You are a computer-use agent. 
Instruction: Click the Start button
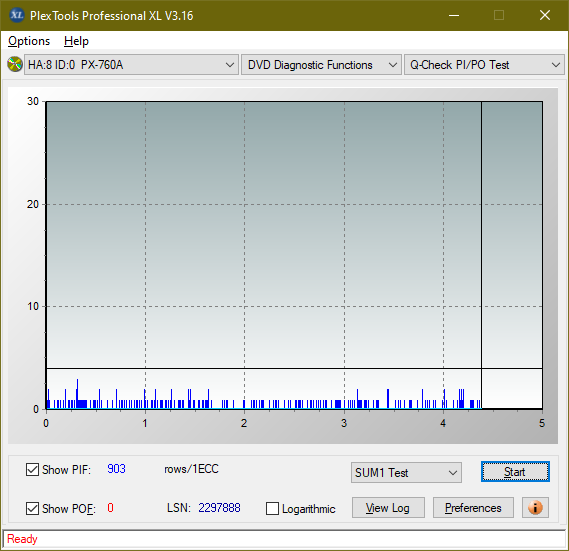point(515,472)
